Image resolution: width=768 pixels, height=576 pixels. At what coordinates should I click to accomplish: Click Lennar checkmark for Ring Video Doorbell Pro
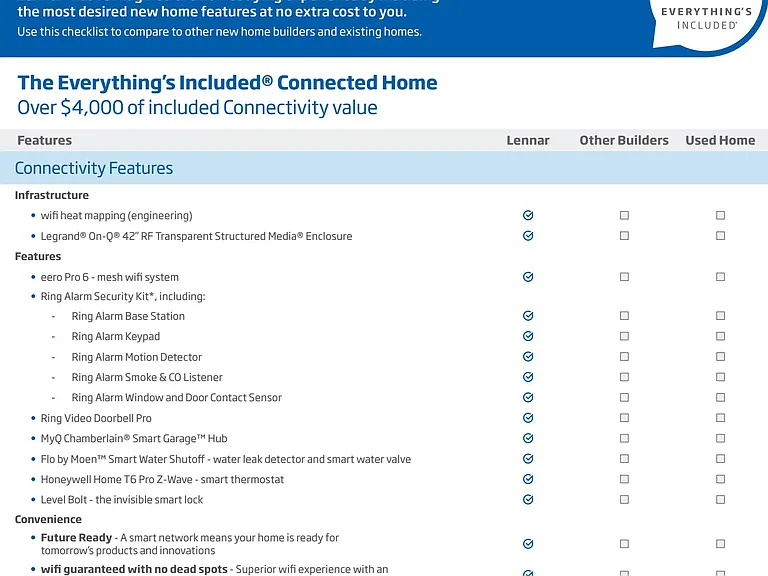coord(528,418)
